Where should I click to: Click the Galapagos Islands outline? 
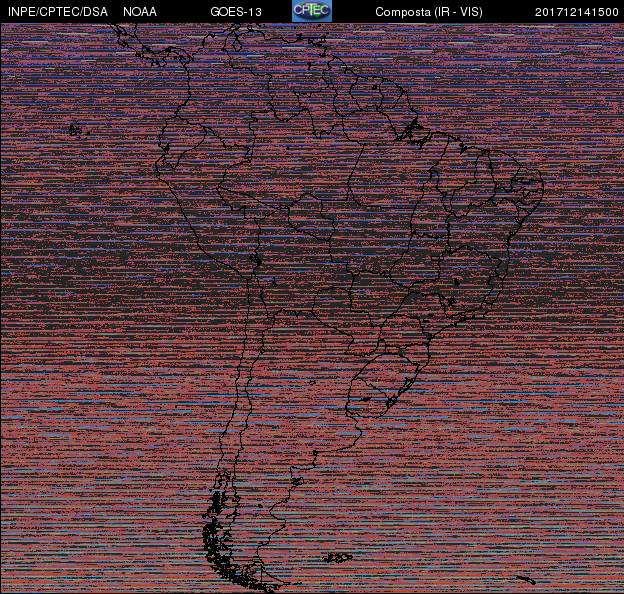(x=75, y=129)
